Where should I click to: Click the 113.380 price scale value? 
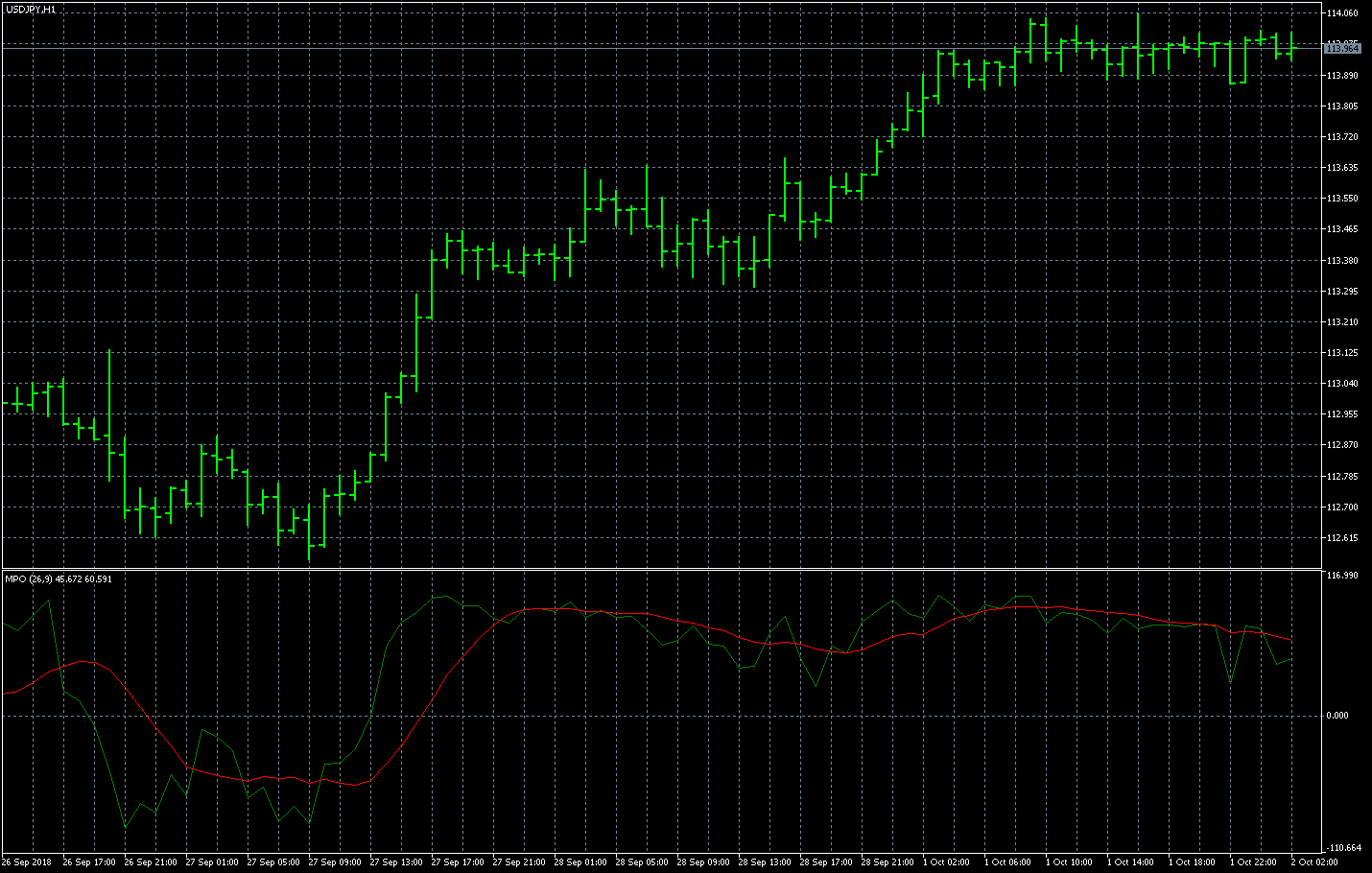click(1342, 260)
